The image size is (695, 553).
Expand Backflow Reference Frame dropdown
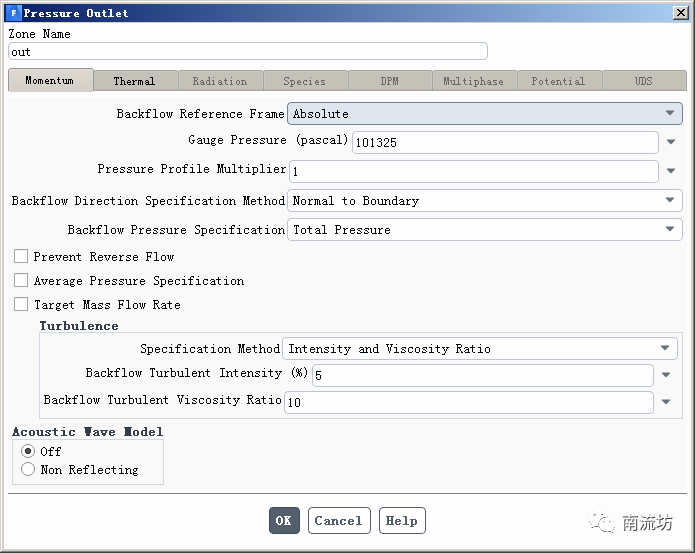485,114
